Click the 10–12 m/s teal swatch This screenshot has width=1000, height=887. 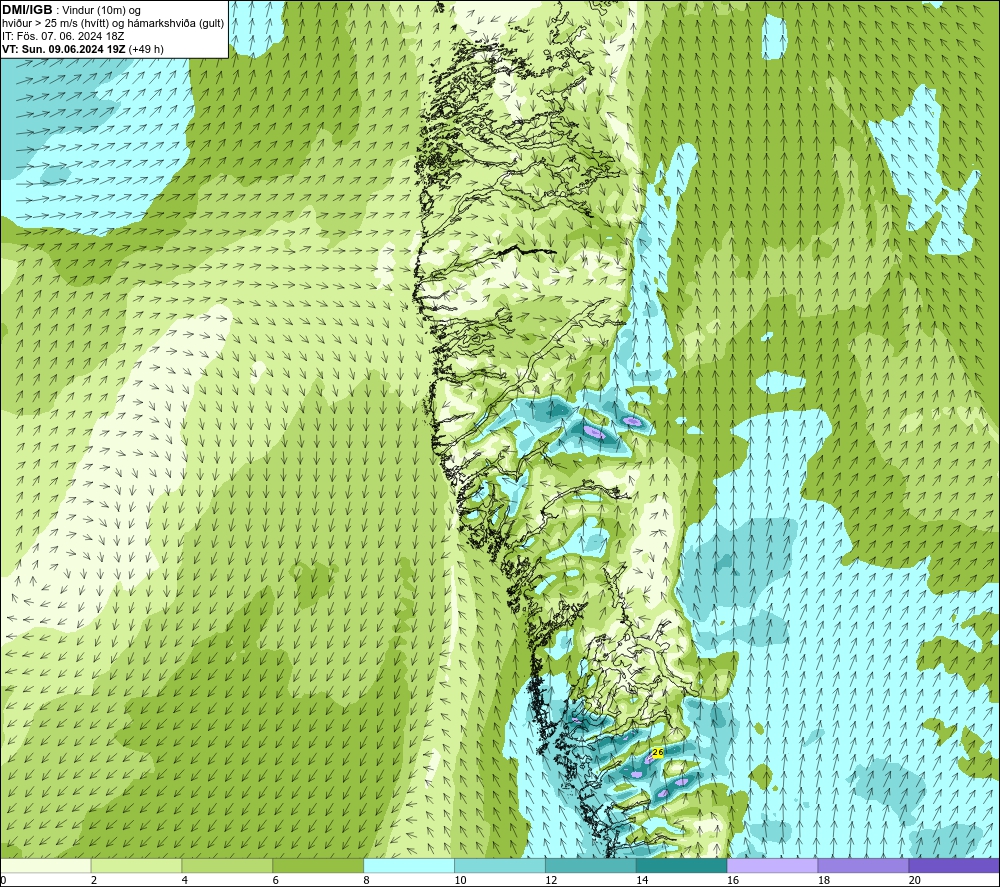point(500,865)
